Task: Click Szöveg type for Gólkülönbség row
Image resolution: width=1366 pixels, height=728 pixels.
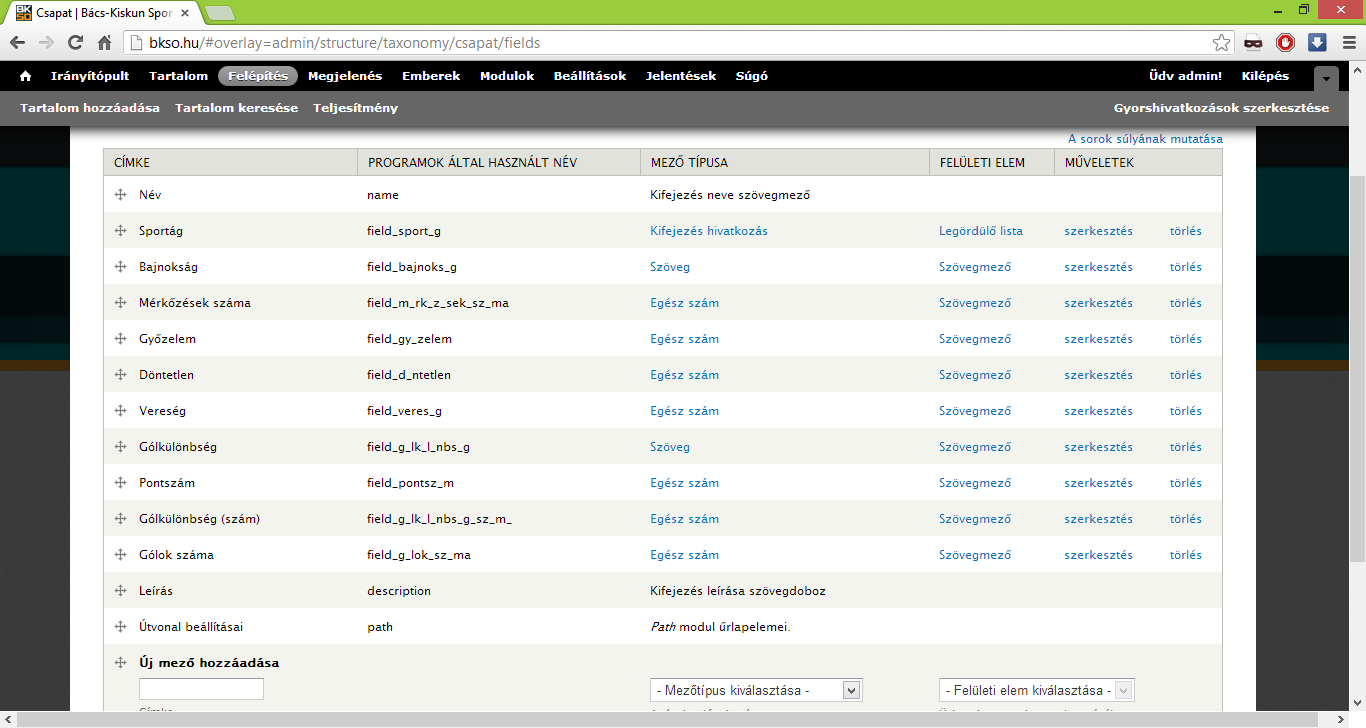Action: tap(670, 447)
